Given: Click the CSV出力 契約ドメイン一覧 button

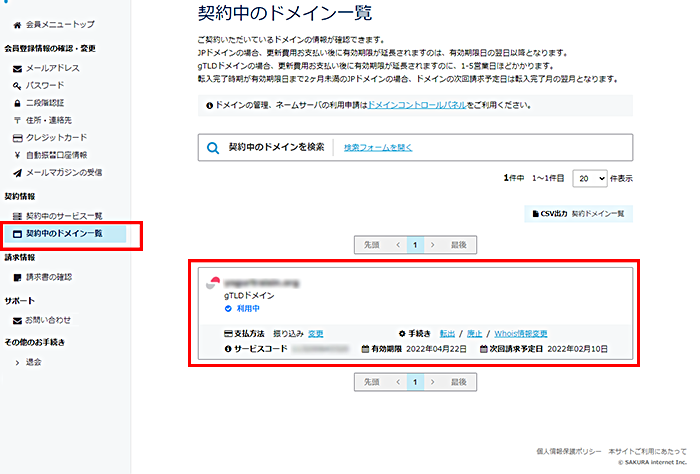Looking at the screenshot, I should tap(578, 214).
